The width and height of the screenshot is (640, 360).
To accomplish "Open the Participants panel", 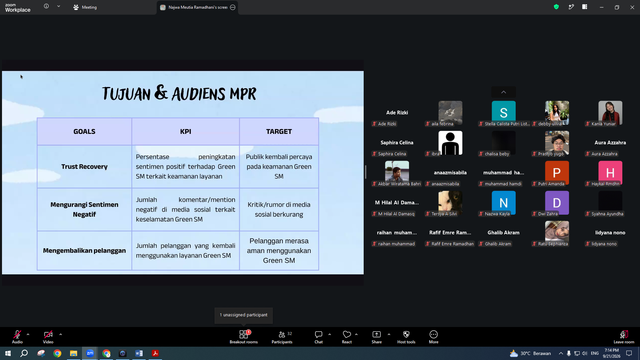I will tap(282, 337).
